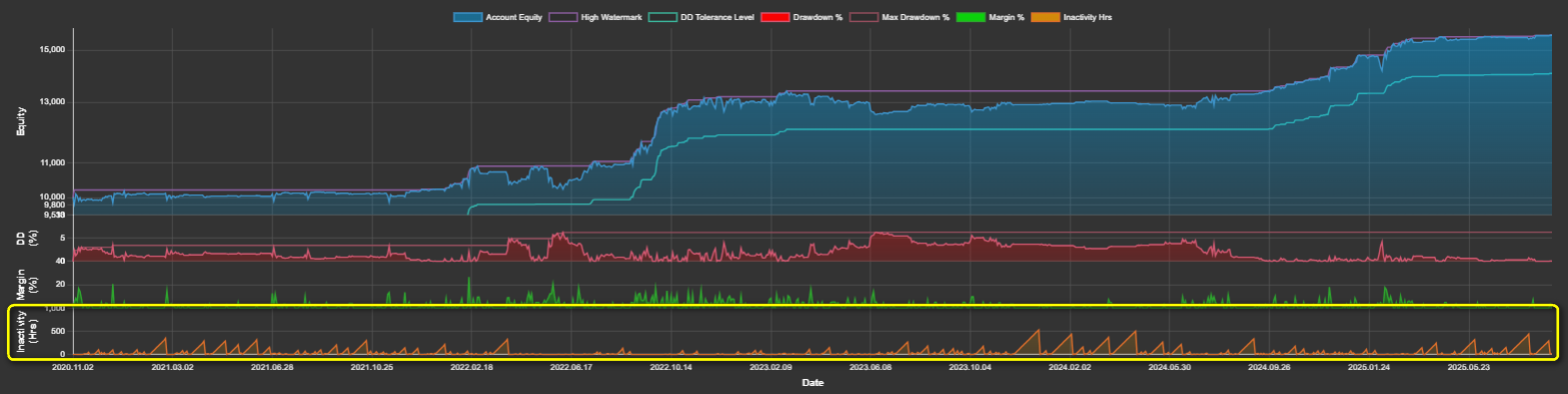Click the 2021.10.25 date label
Viewport: 1568px width, 394px height.
[372, 367]
